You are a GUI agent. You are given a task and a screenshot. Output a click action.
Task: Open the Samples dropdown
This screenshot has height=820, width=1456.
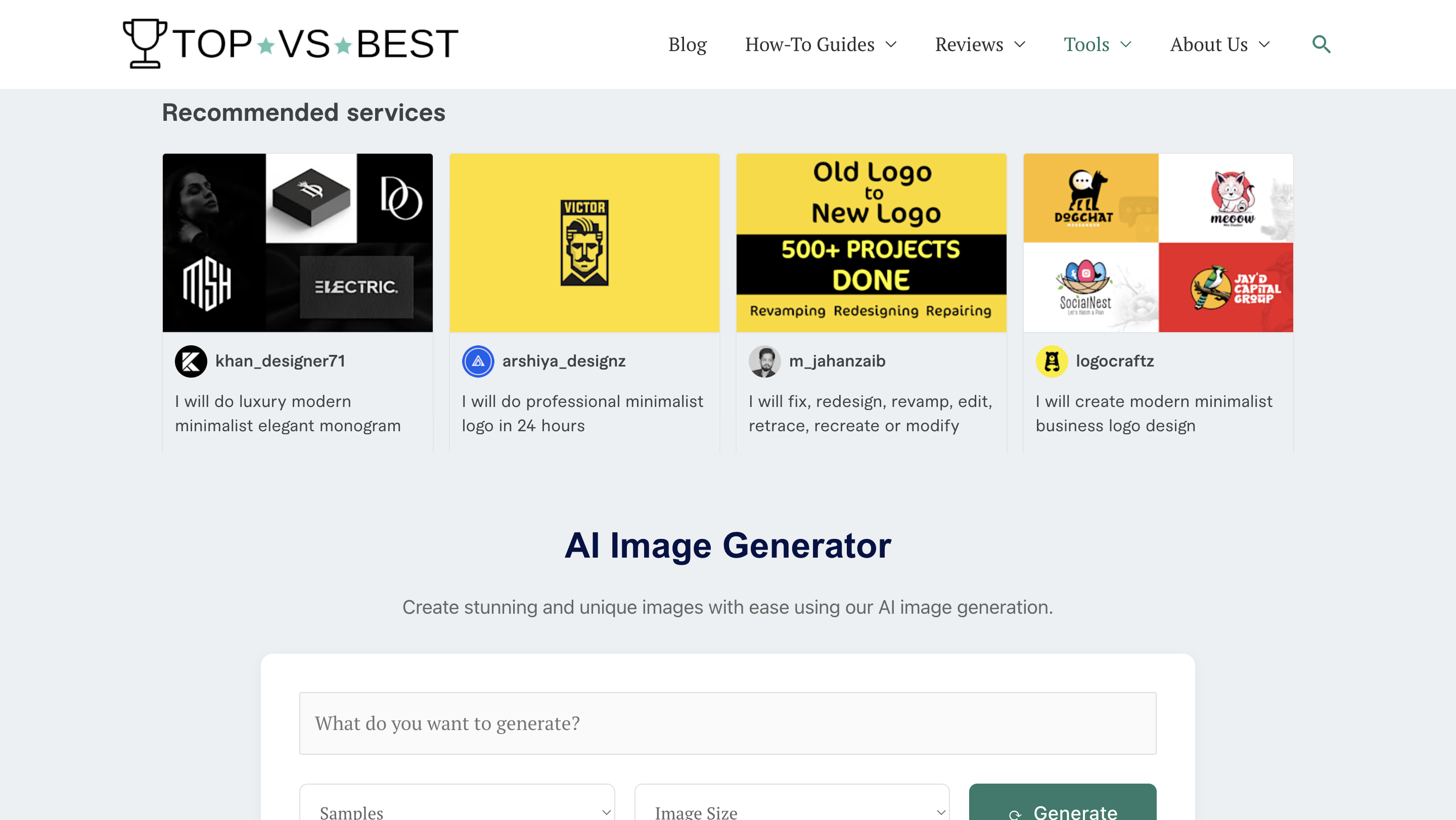coord(457,808)
